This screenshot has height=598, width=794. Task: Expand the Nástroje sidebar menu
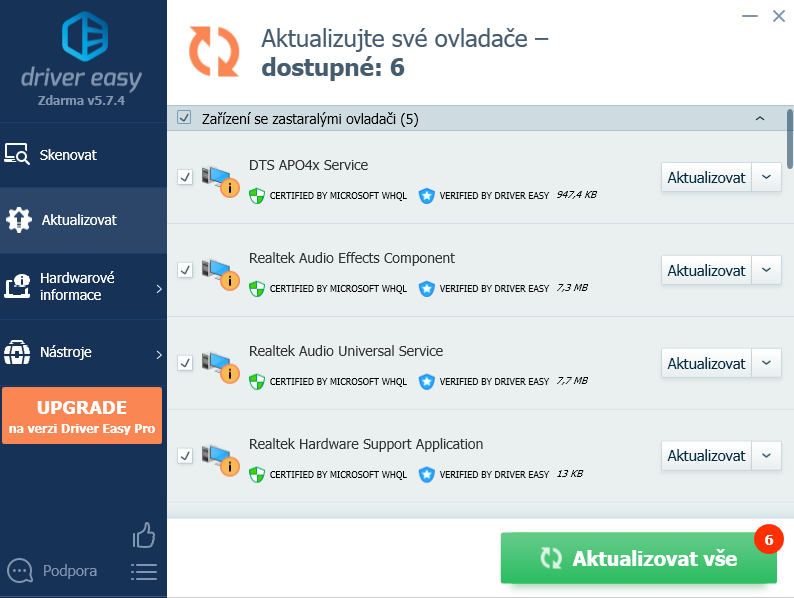coord(83,353)
